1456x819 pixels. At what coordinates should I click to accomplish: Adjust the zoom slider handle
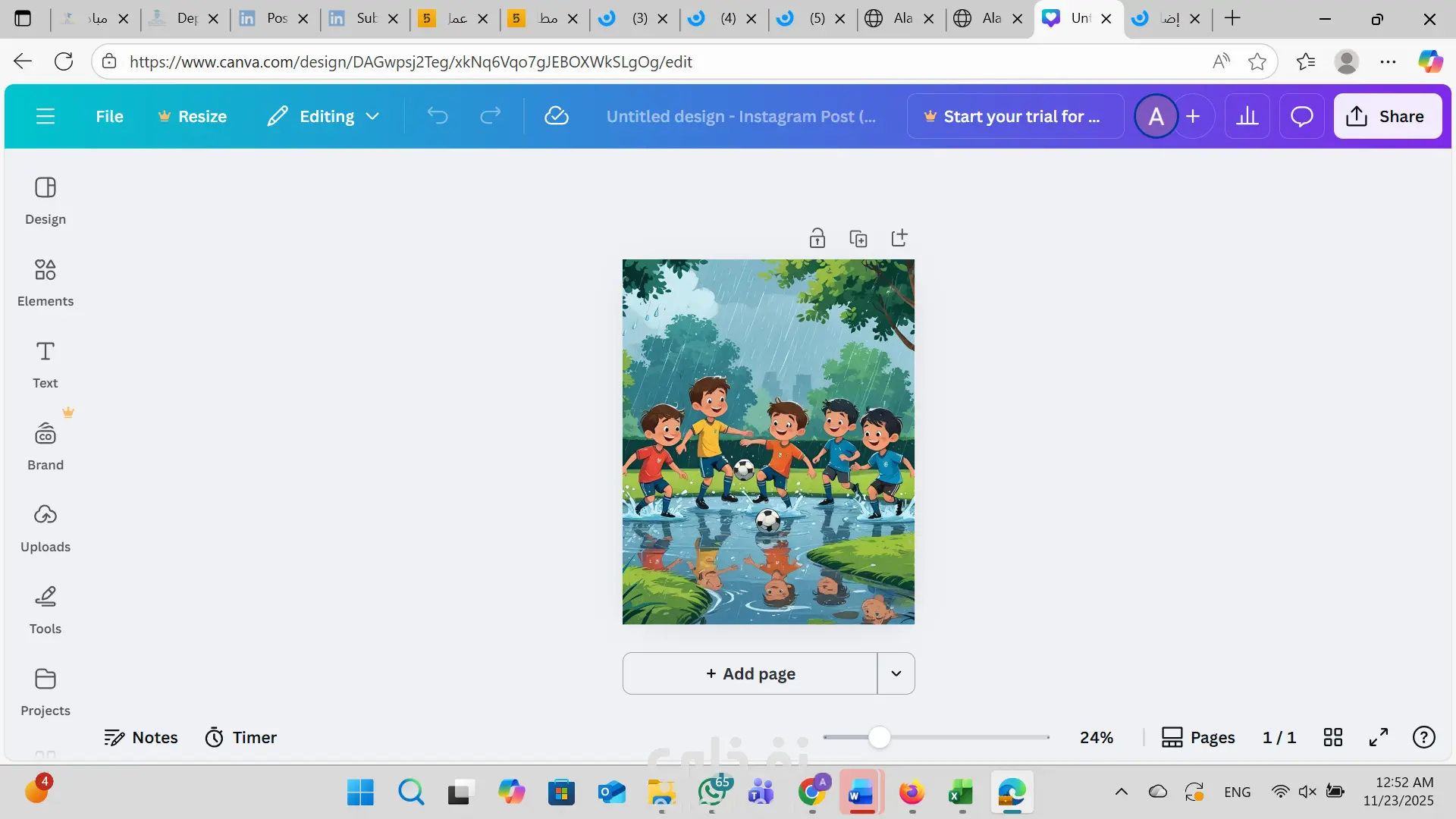pyautogui.click(x=879, y=737)
